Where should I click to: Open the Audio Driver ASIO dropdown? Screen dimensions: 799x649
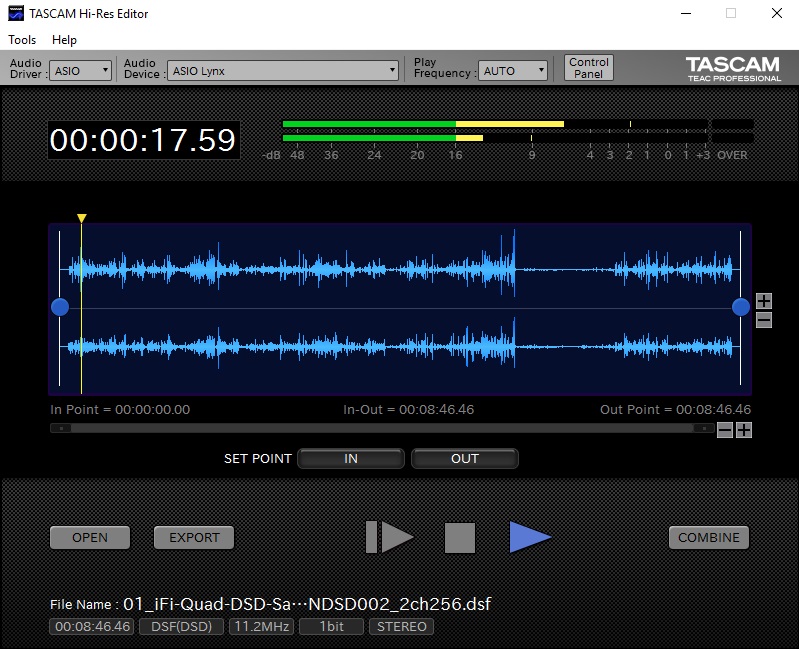[x=80, y=71]
